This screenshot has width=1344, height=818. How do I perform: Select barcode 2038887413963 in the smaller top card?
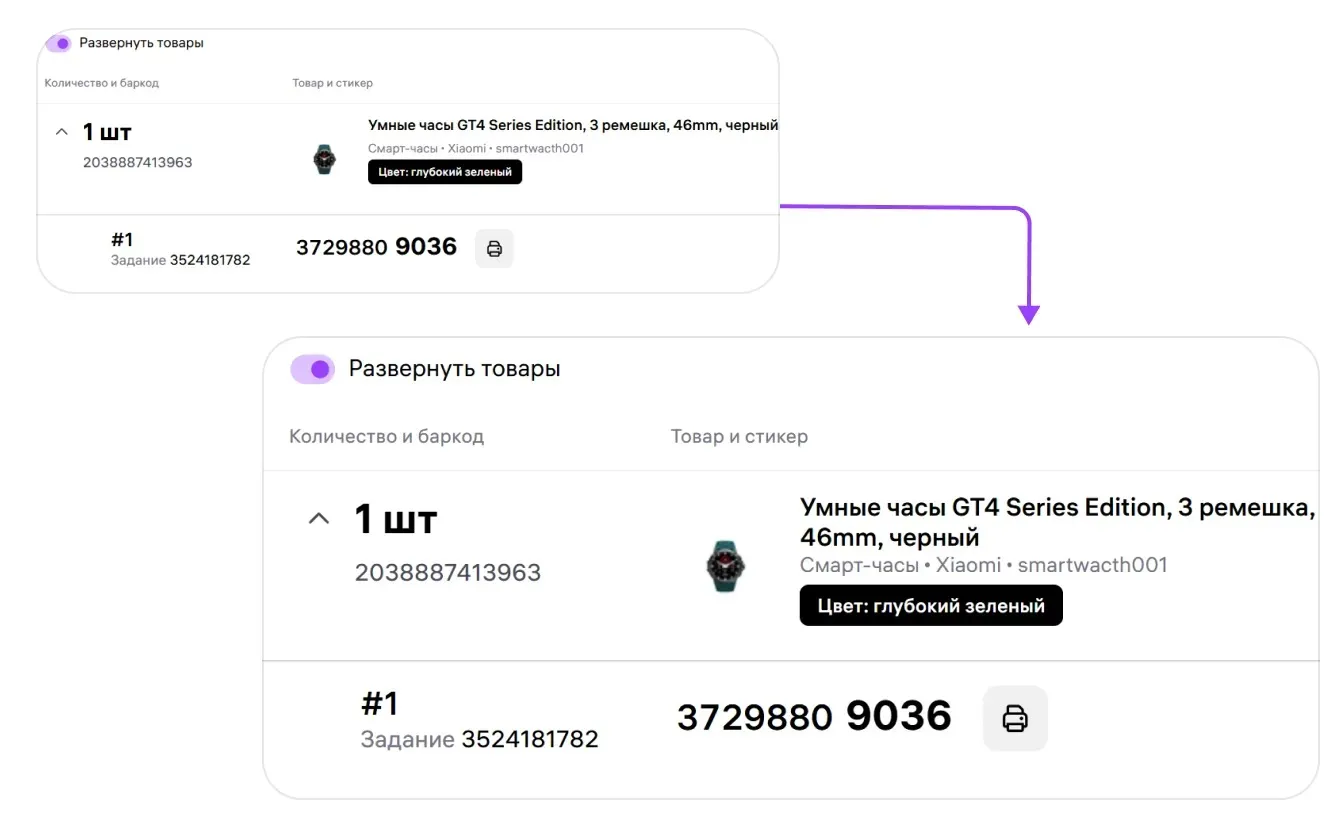tap(137, 162)
